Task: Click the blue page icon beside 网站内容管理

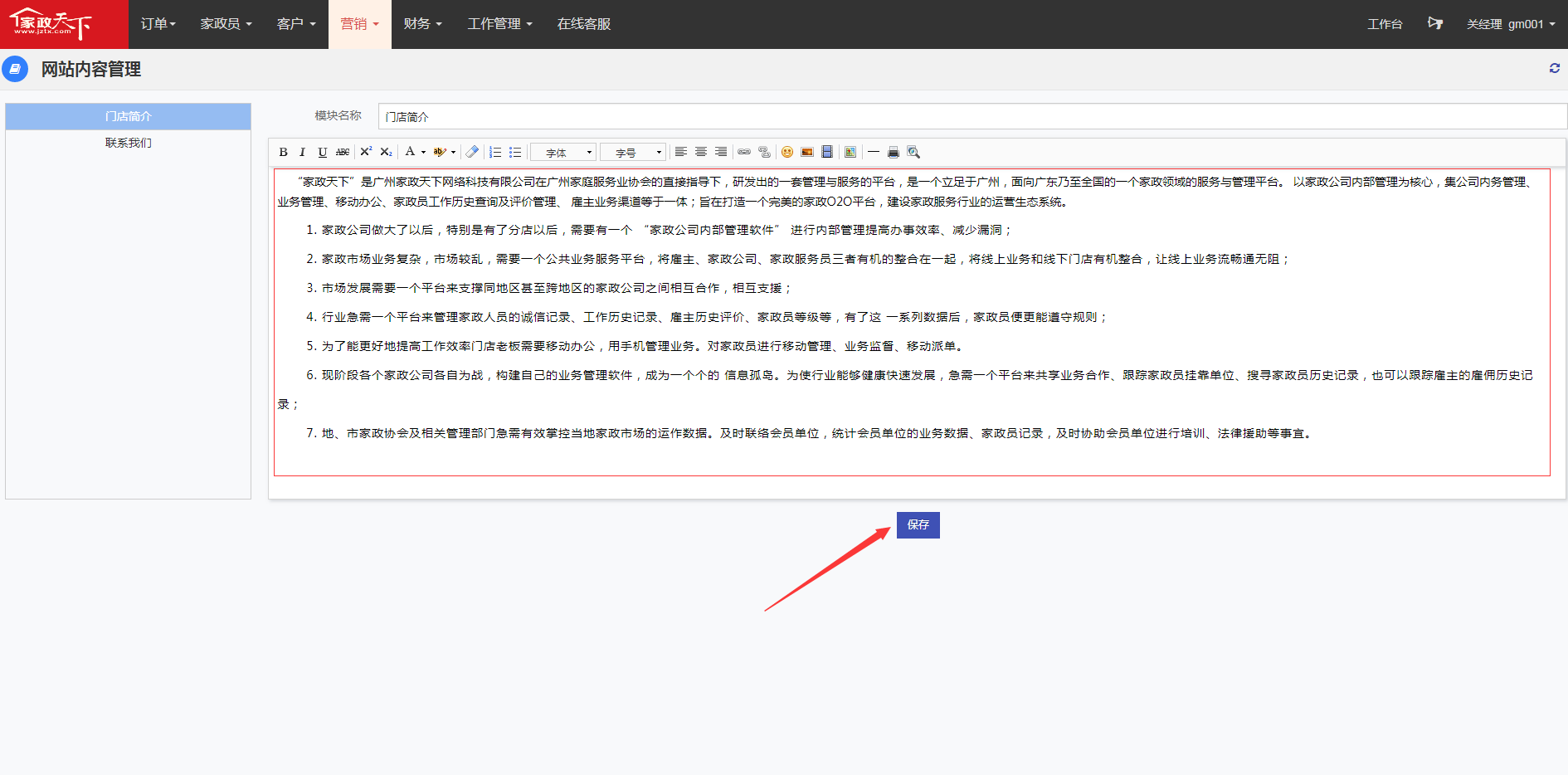Action: (15, 69)
